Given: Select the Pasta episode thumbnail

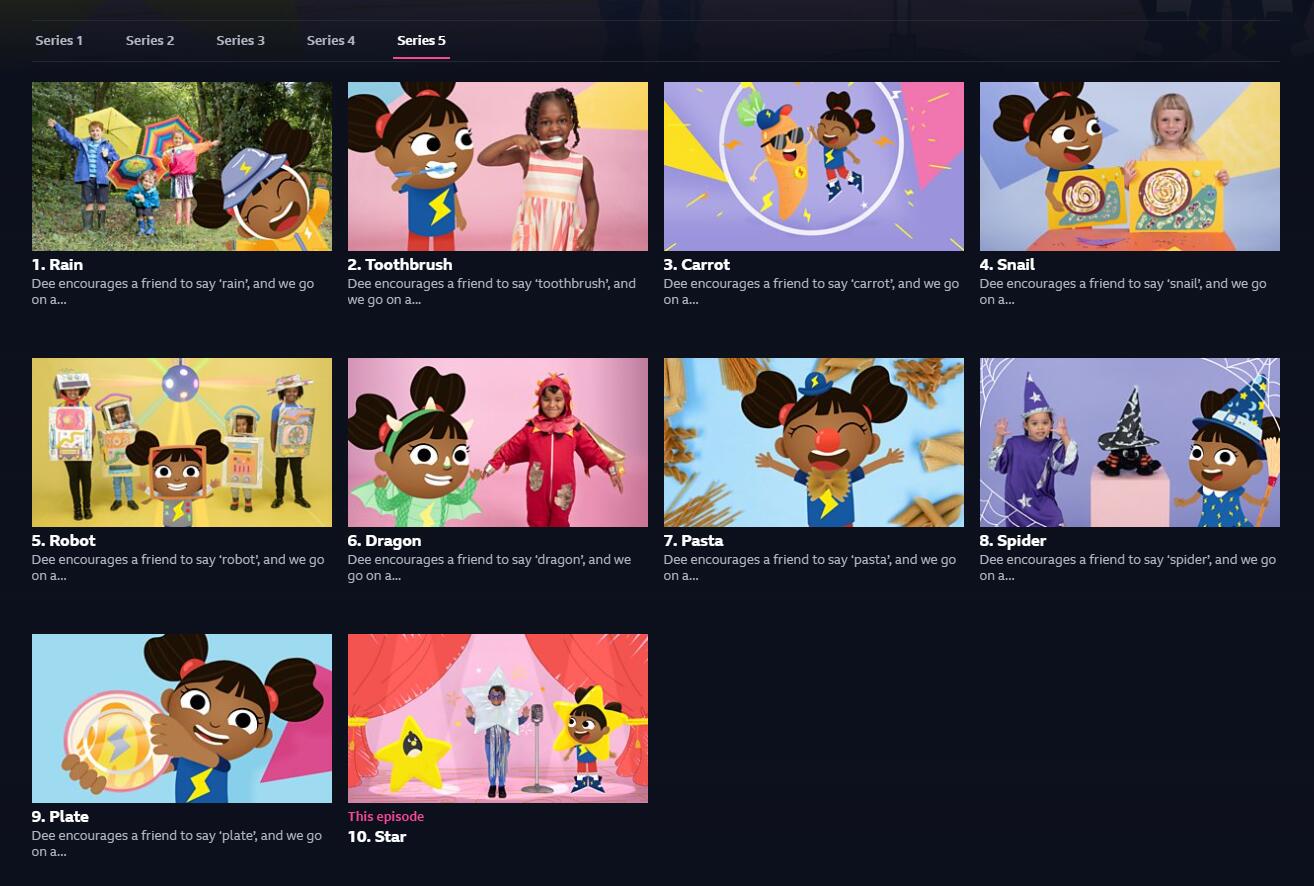Looking at the screenshot, I should [x=813, y=442].
